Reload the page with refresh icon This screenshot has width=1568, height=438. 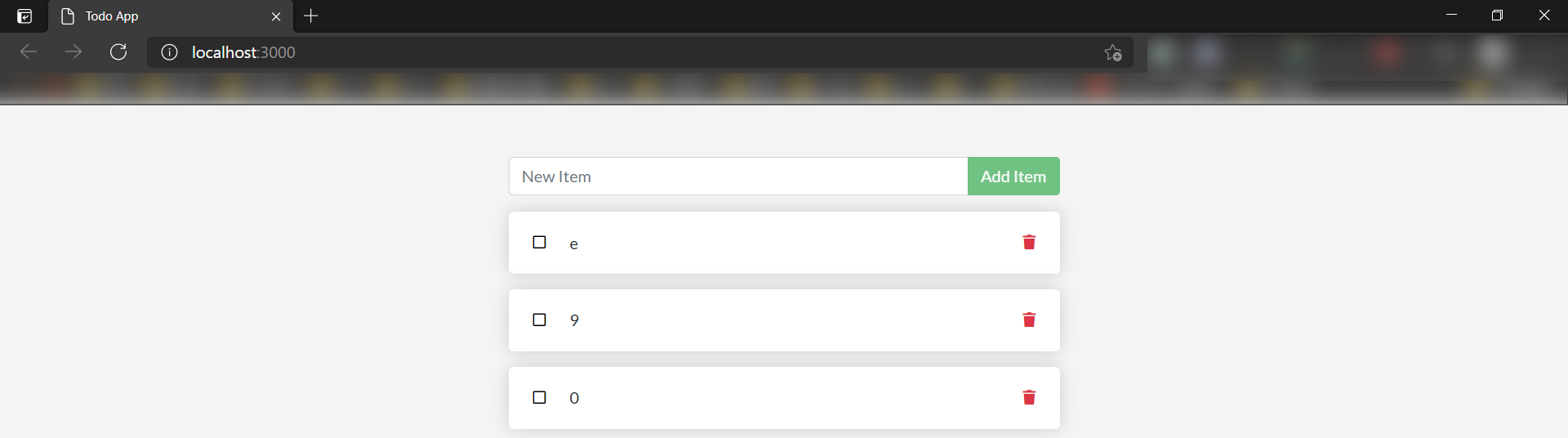pyautogui.click(x=118, y=52)
